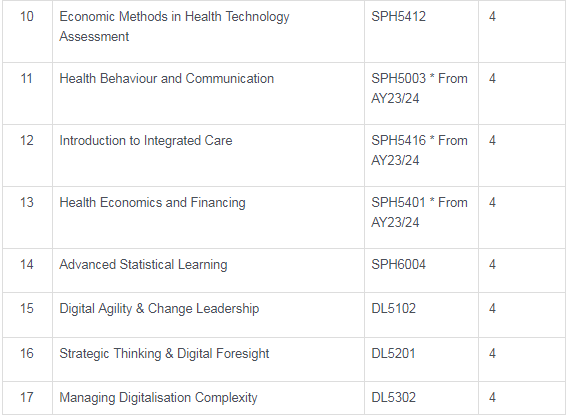Select the Economic Methods in Health Technology Assessment course

(x=174, y=26)
